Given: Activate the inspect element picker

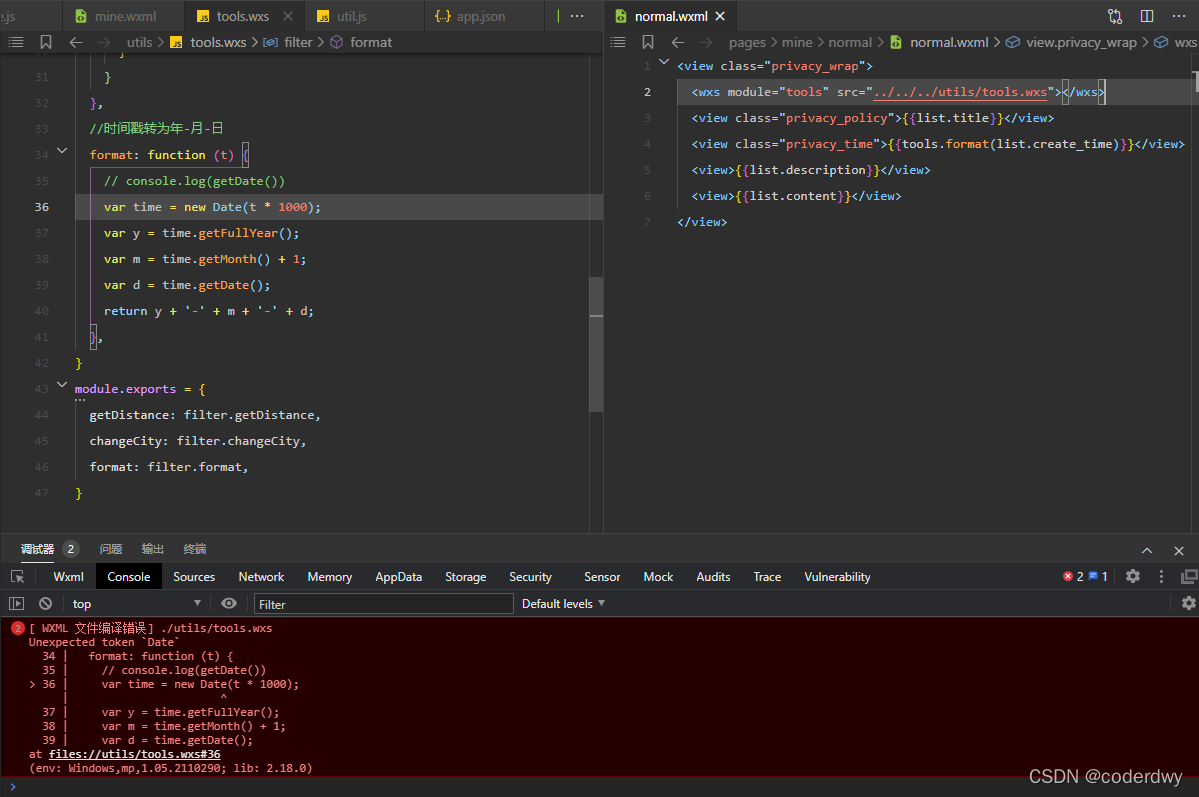Looking at the screenshot, I should tap(17, 577).
